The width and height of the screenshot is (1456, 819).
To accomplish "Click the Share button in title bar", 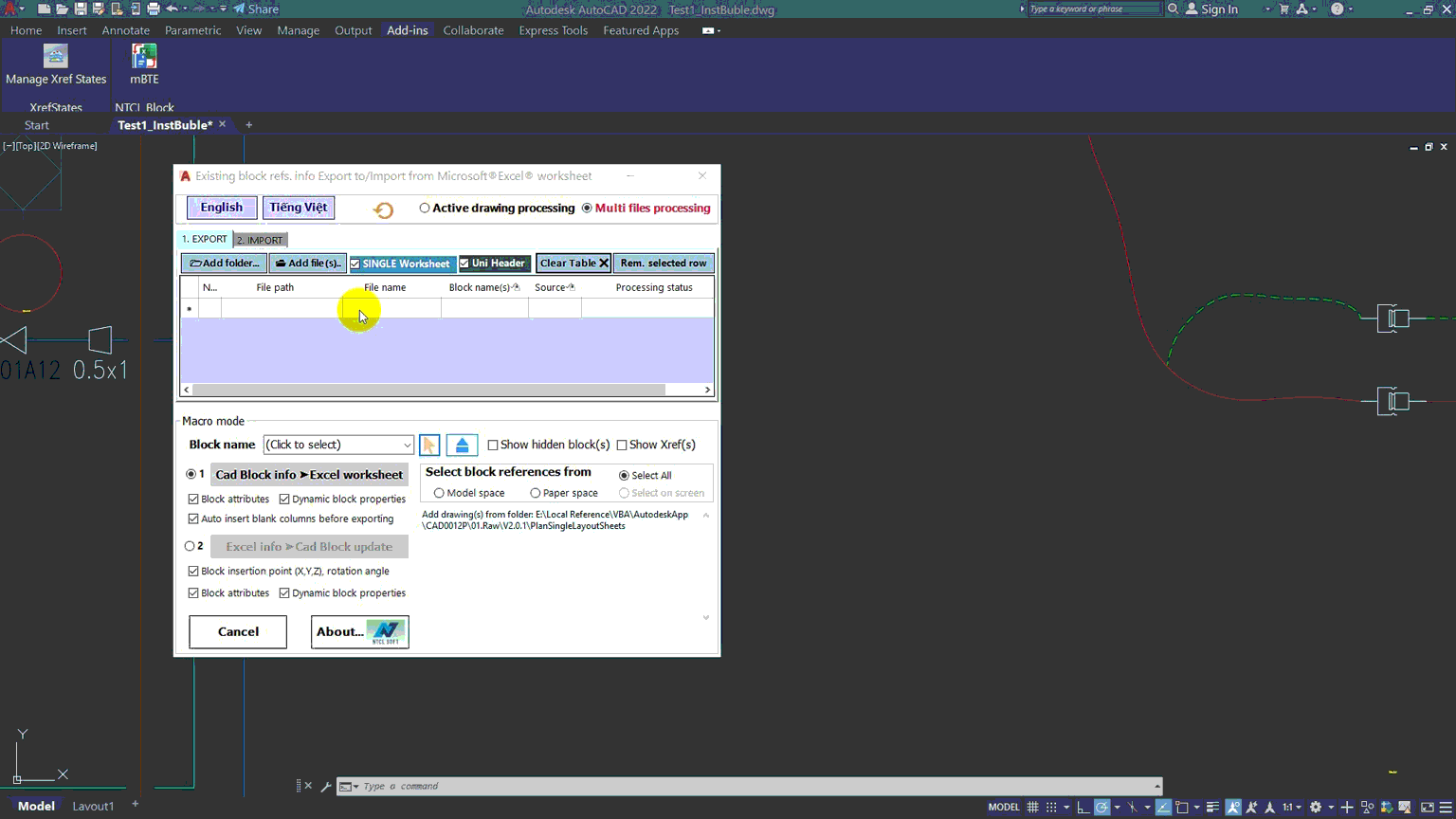I will point(256,9).
